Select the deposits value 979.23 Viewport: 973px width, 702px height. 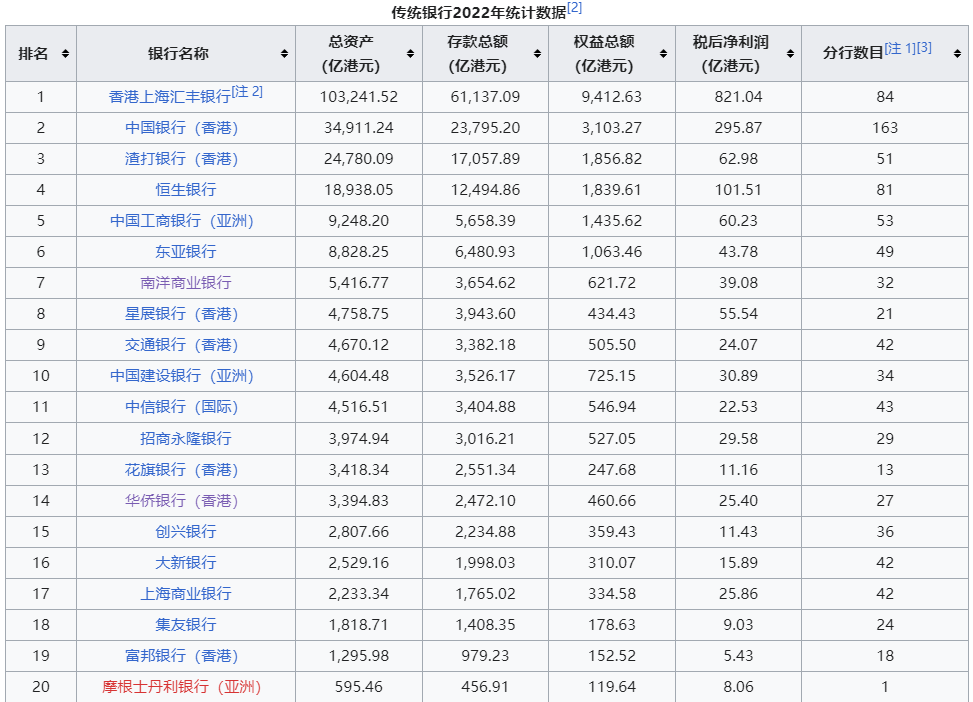click(485, 656)
